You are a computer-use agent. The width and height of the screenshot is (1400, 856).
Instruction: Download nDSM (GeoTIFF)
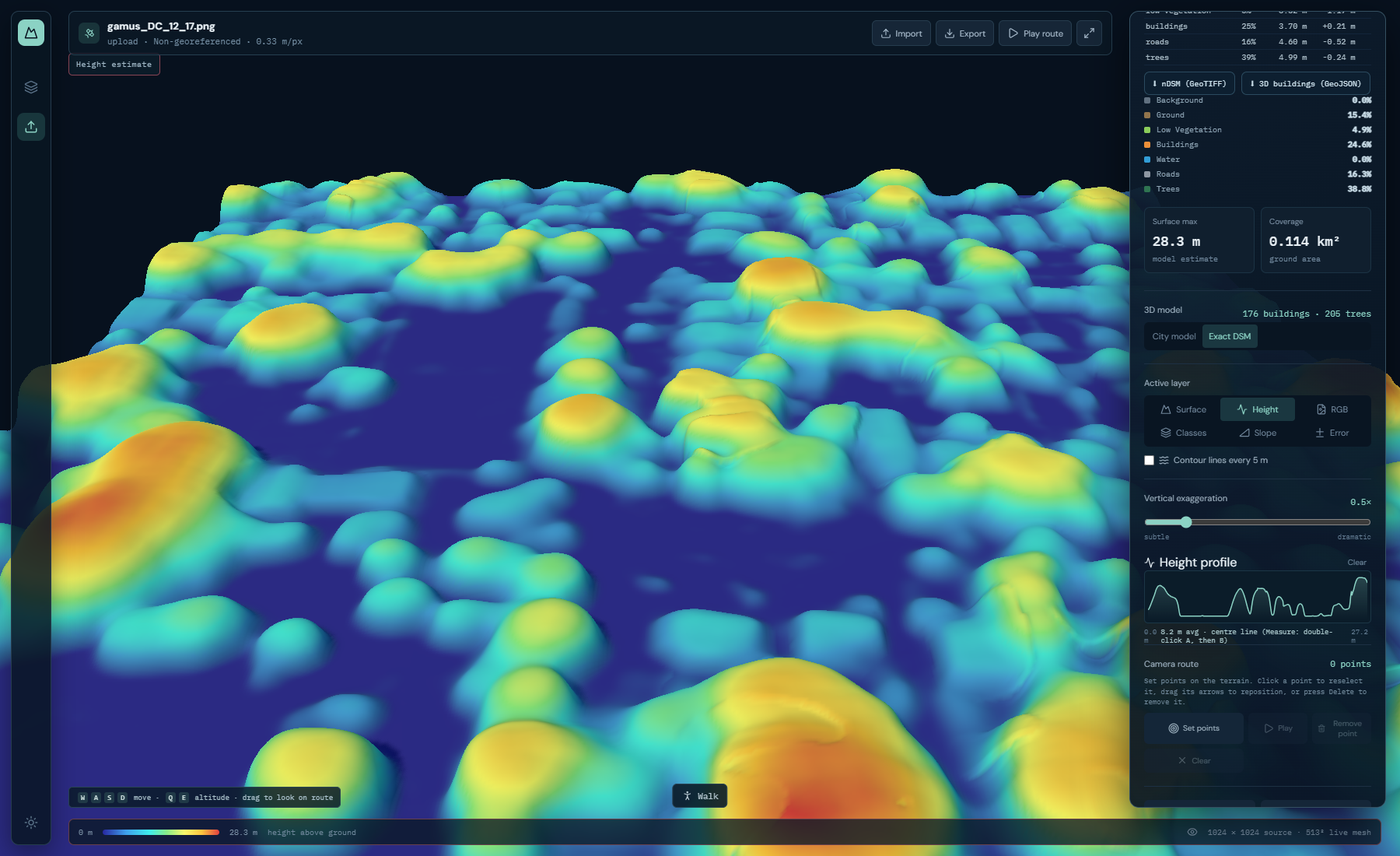tap(1189, 83)
